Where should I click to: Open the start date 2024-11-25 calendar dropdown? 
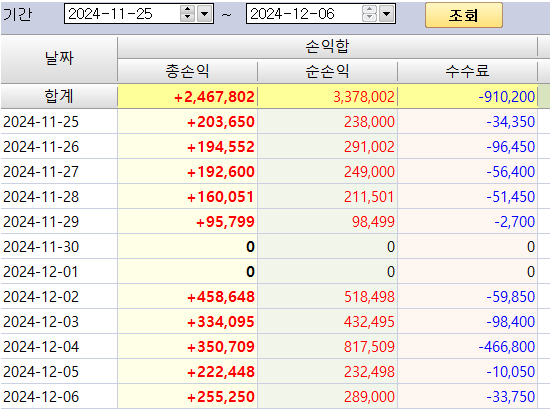click(205, 14)
